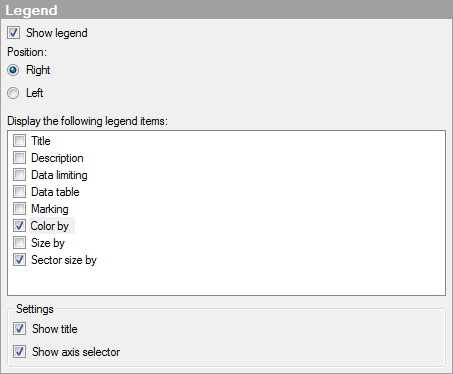This screenshot has width=453, height=374.
Task: Uncheck the Show legend checkbox
Action: click(13, 33)
